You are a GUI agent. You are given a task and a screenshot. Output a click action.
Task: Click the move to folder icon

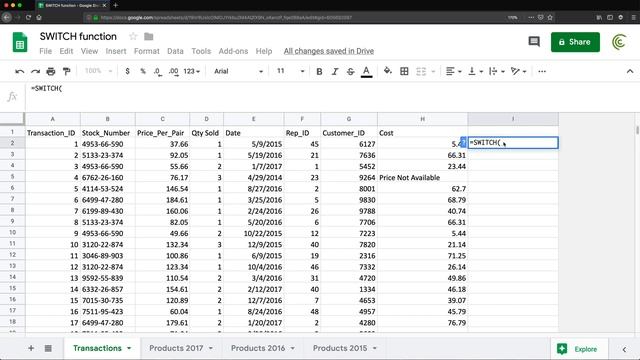(149, 37)
